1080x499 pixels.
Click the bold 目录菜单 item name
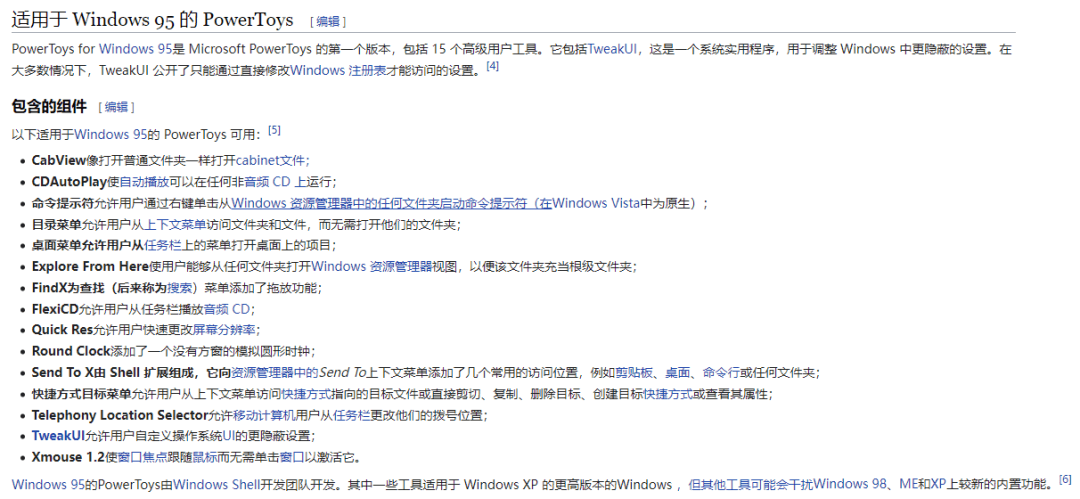tap(56, 224)
